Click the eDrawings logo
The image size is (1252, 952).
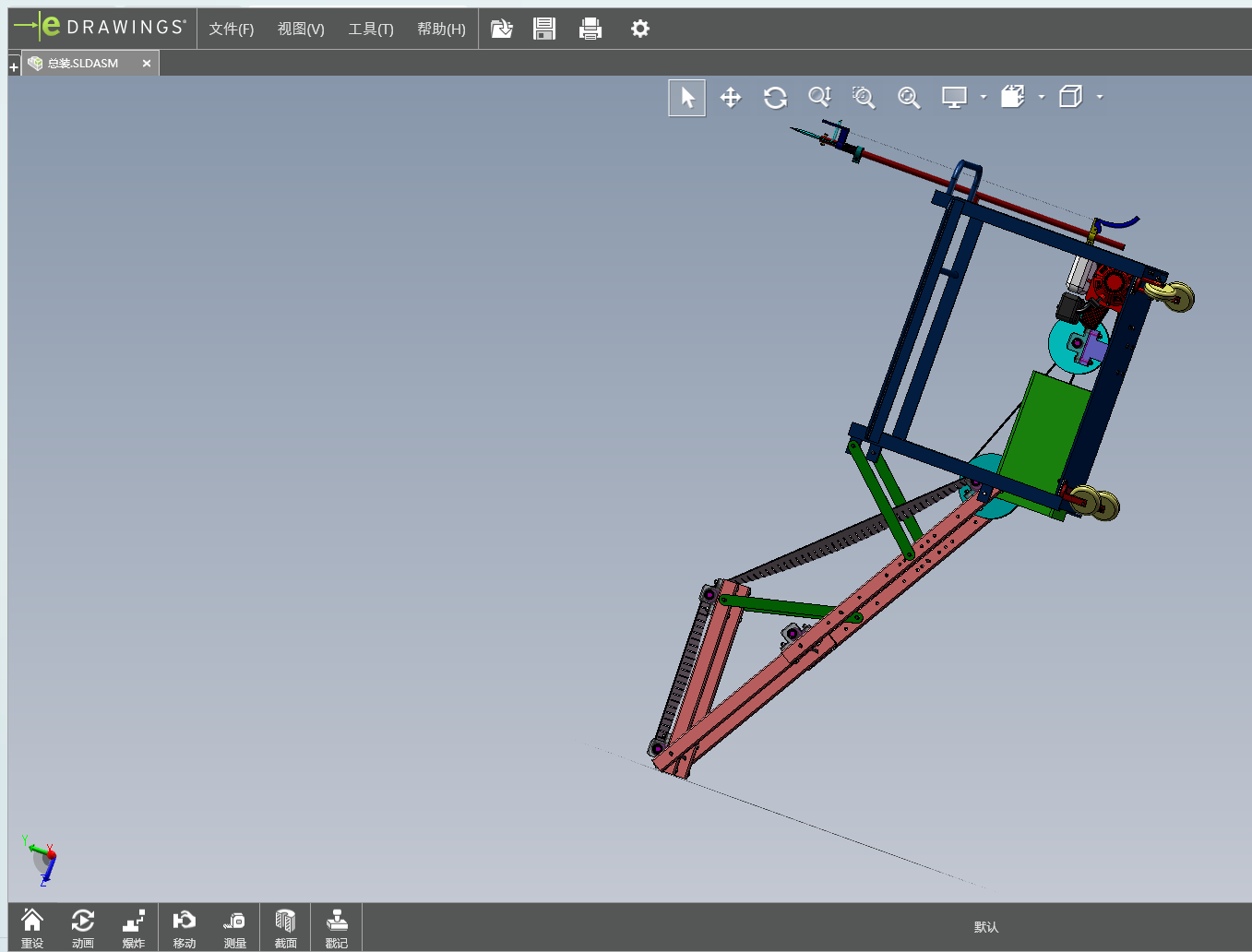(101, 27)
